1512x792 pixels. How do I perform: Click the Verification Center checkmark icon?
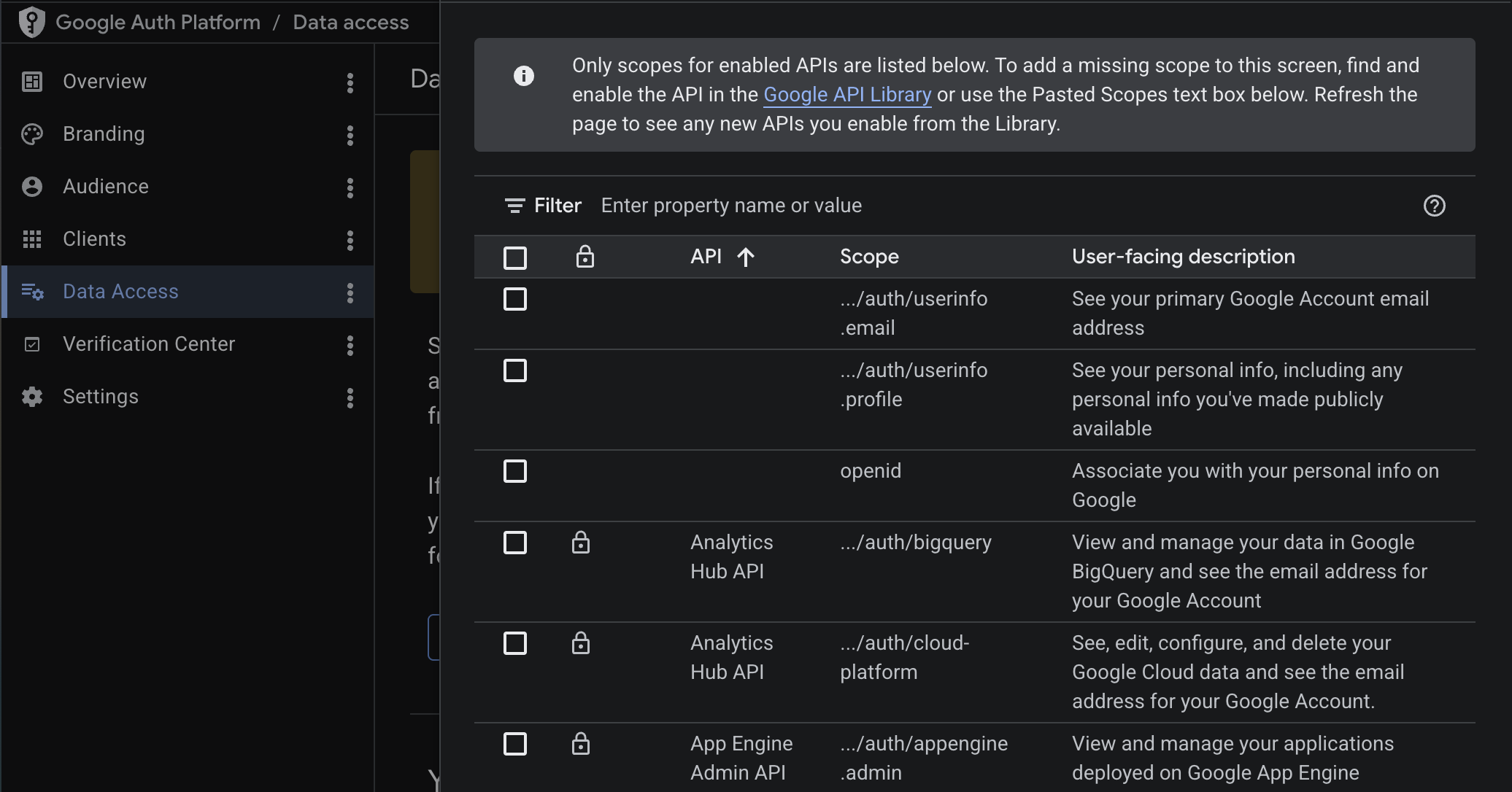pyautogui.click(x=32, y=344)
